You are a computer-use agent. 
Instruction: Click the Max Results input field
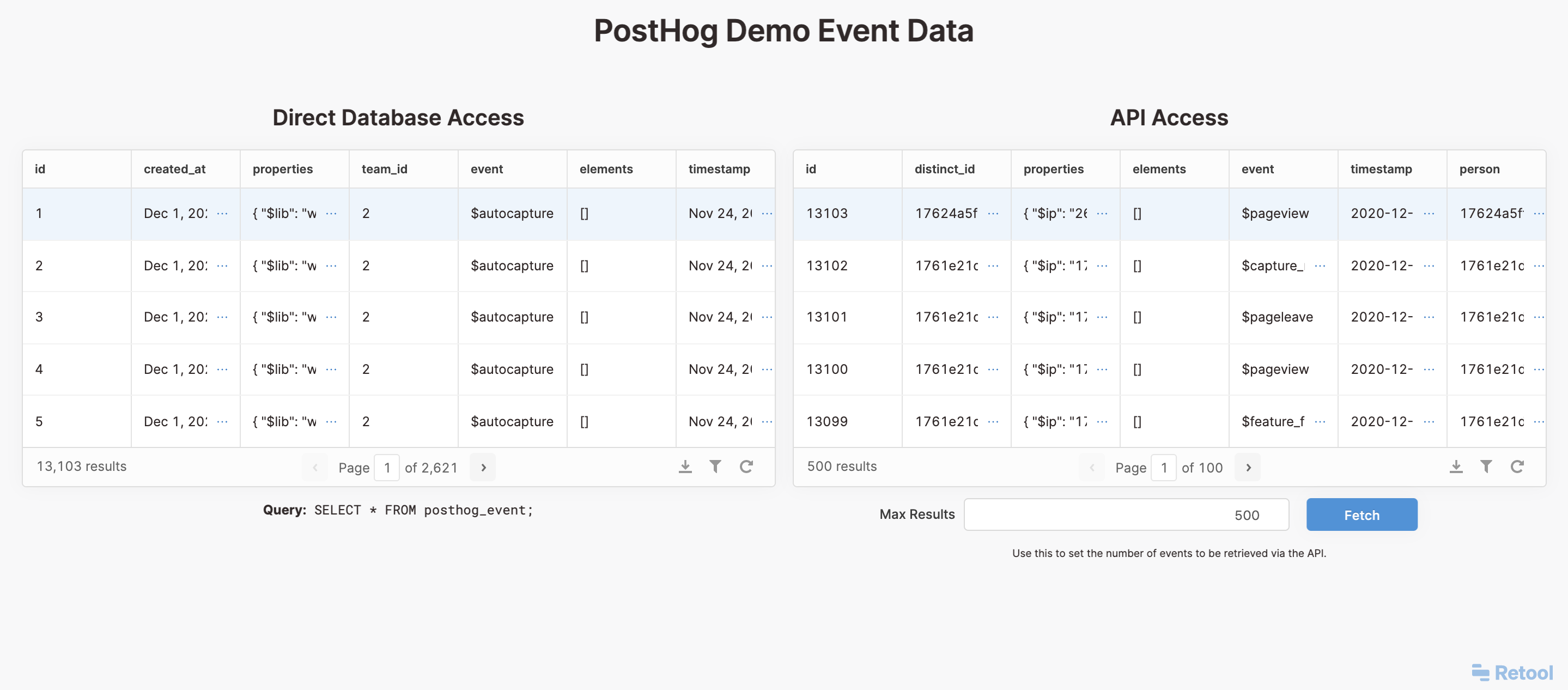pos(1126,515)
